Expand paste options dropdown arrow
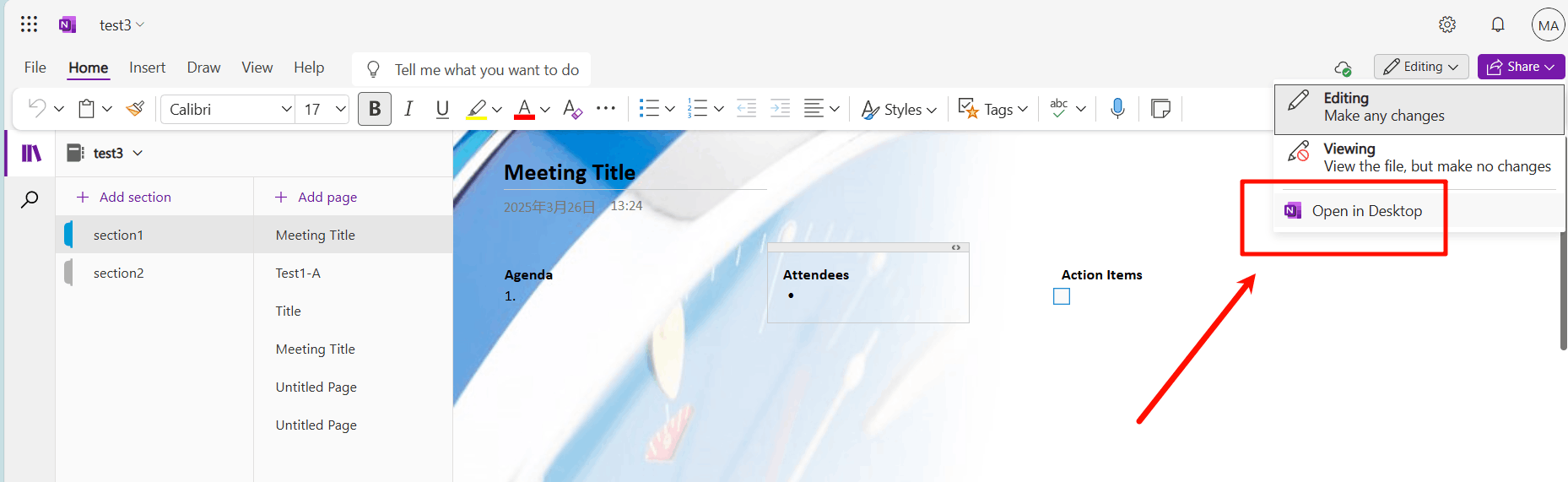 pyautogui.click(x=107, y=109)
